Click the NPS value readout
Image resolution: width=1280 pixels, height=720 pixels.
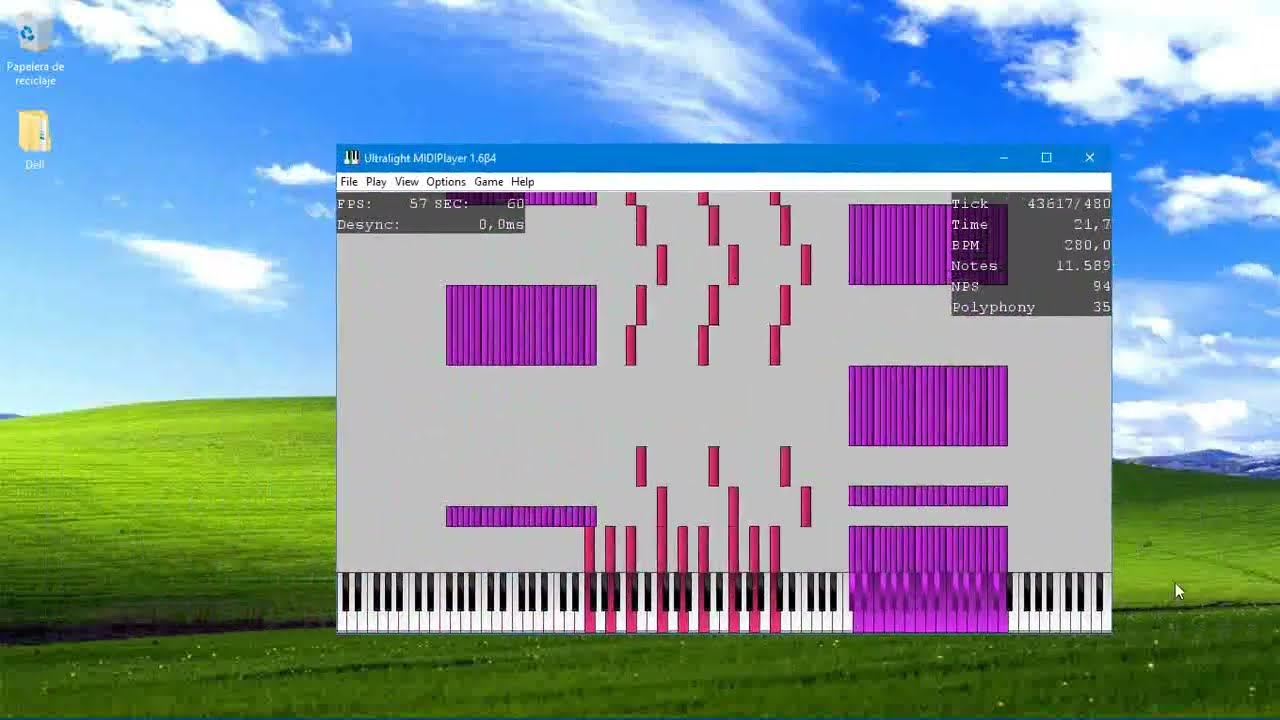(x=1102, y=286)
